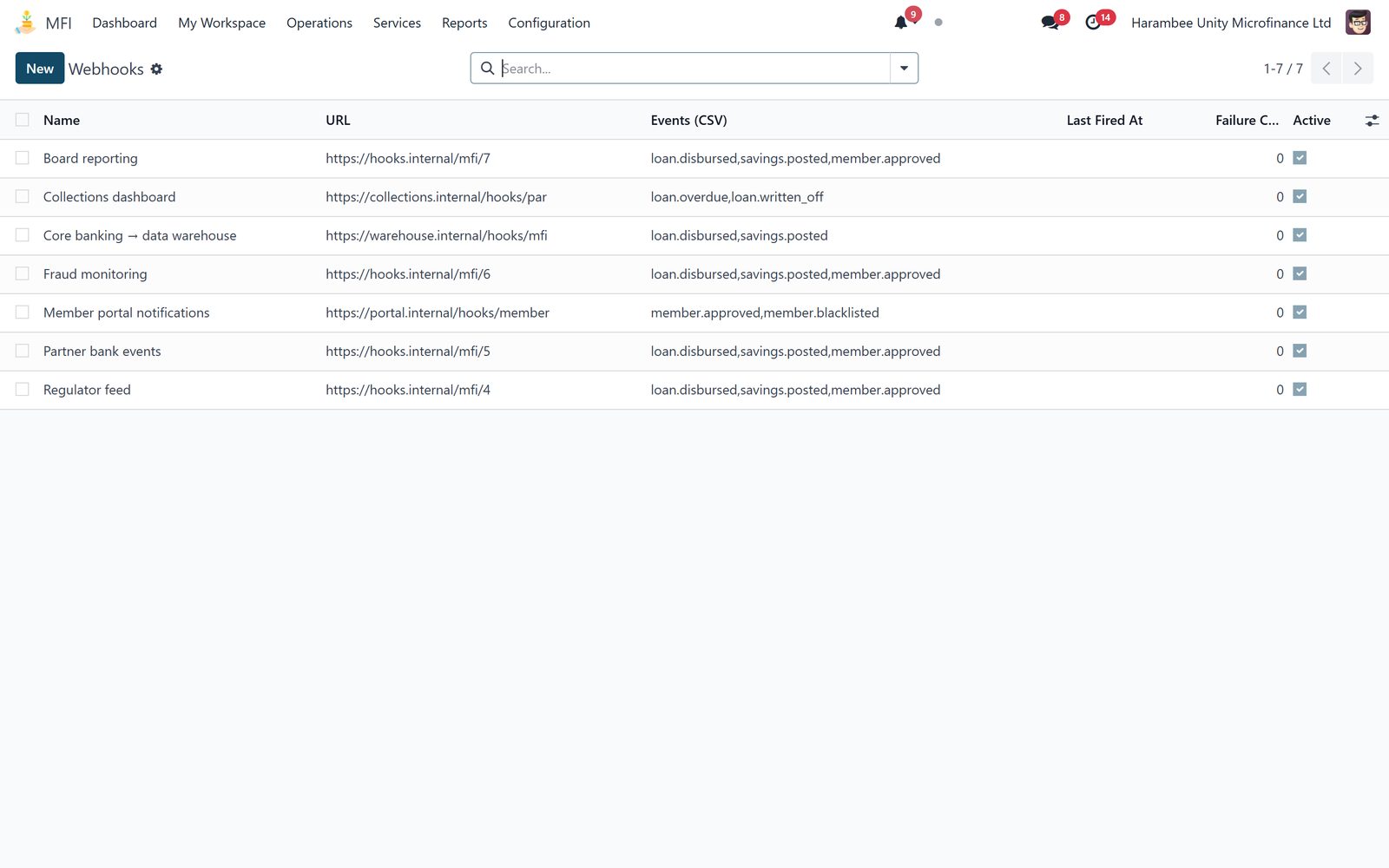Open the Webhooks gear actions menu
This screenshot has height=868, width=1389.
(x=156, y=69)
